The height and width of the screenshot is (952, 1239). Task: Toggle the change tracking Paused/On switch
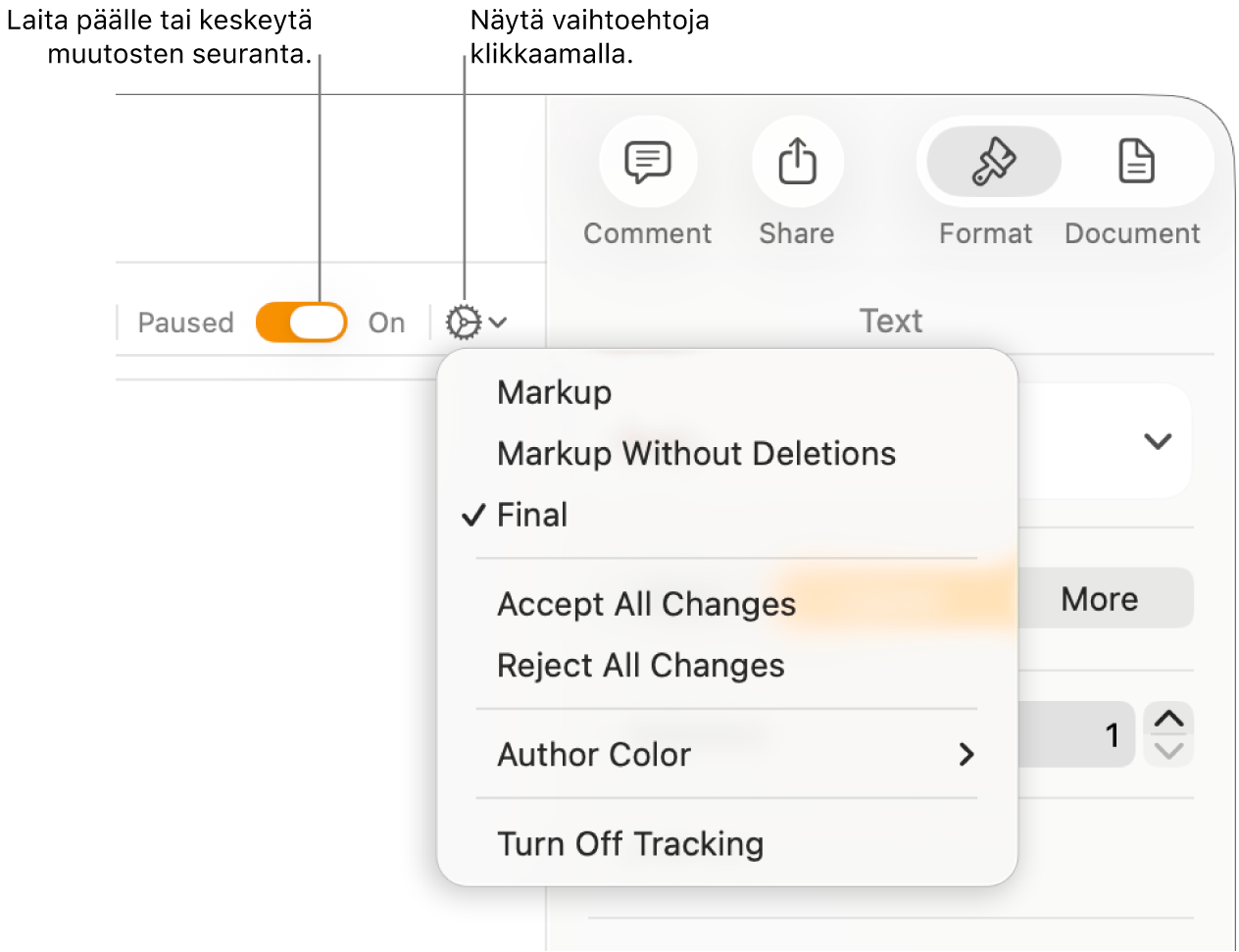[302, 323]
